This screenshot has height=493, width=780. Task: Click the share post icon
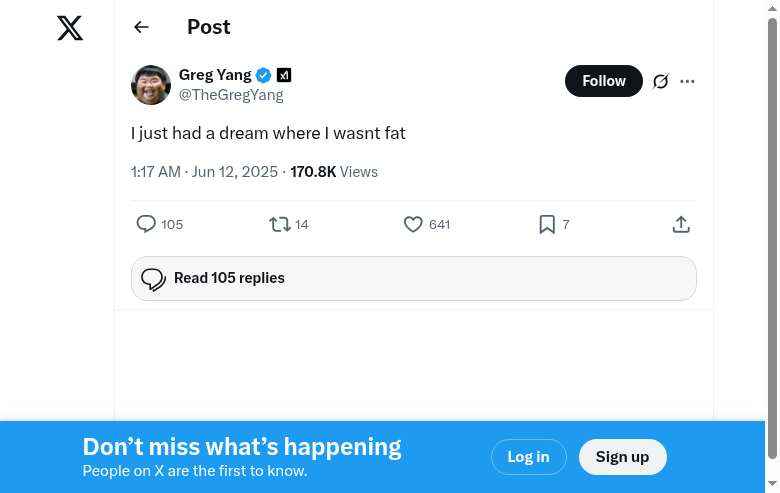tap(681, 224)
